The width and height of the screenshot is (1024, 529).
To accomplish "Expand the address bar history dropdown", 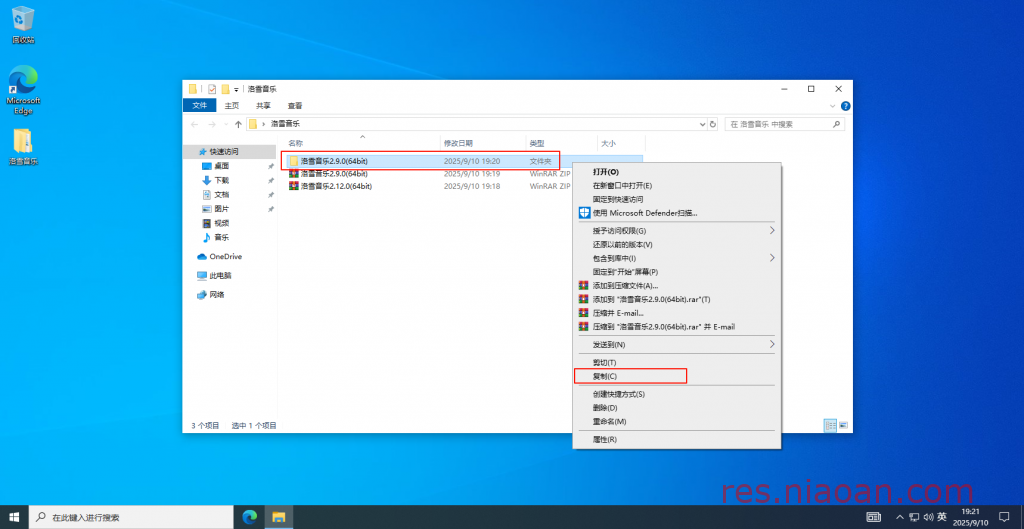I will tap(703, 124).
